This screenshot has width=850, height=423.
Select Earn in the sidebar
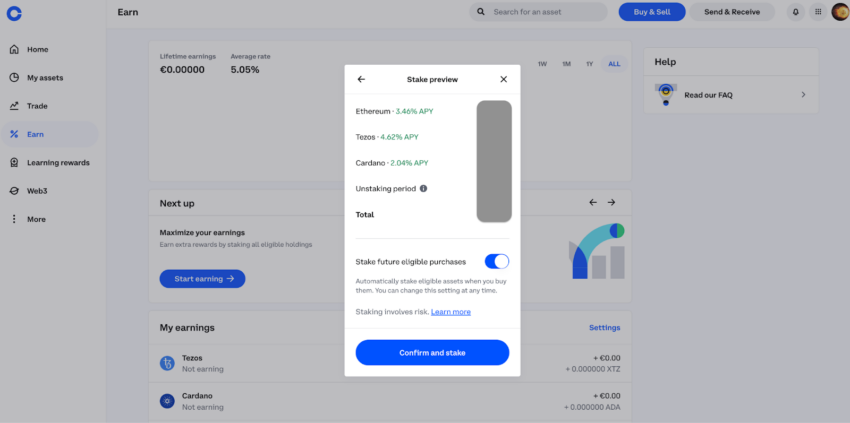[49, 134]
